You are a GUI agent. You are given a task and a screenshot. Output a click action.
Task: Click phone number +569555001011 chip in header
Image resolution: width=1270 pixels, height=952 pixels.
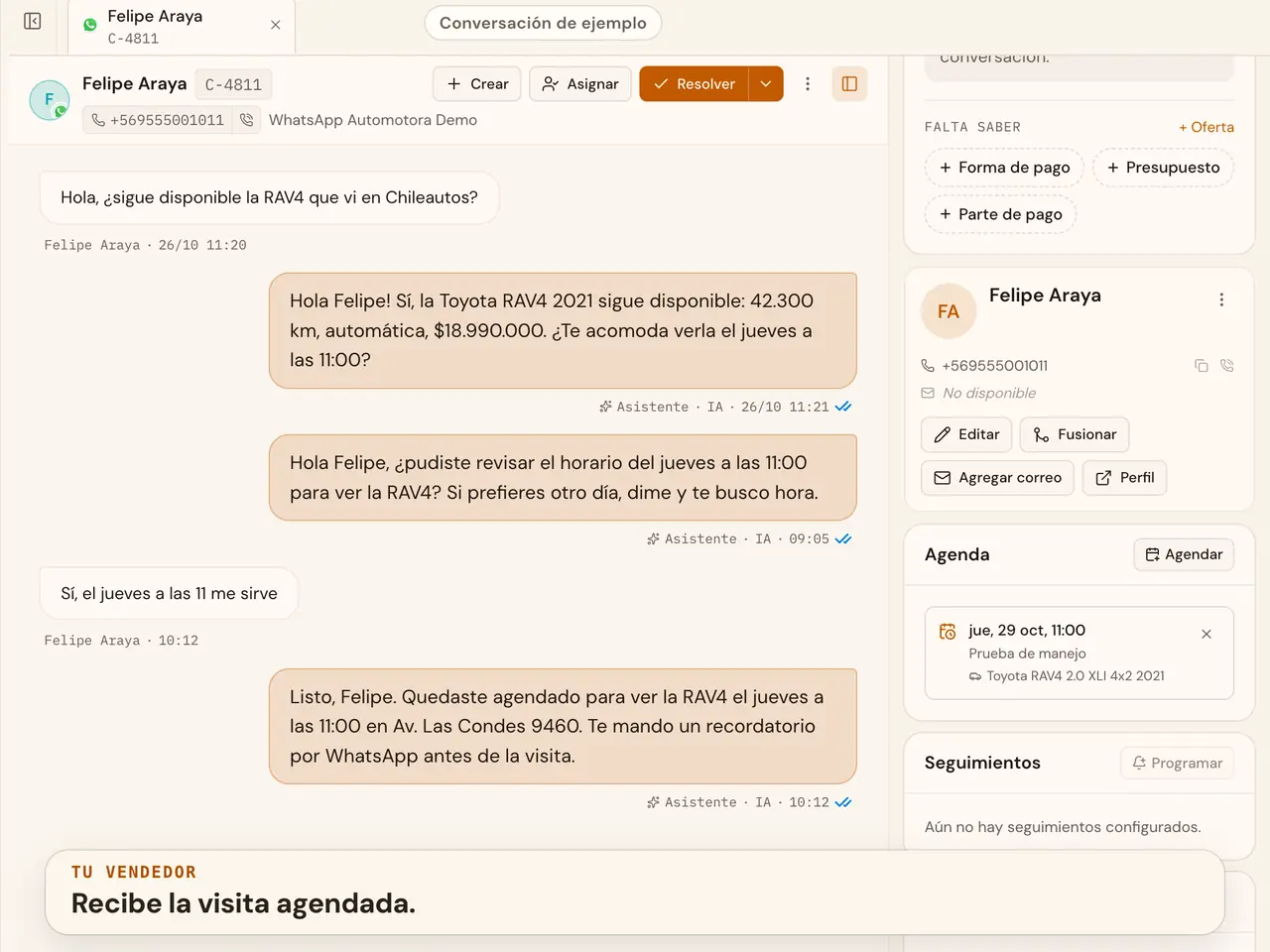(x=158, y=120)
